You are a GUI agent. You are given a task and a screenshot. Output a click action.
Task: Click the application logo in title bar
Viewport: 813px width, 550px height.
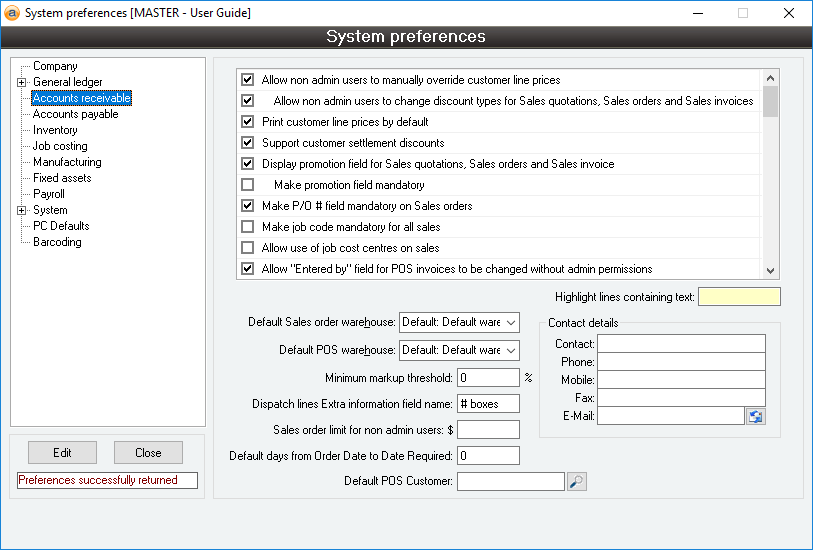pos(12,13)
